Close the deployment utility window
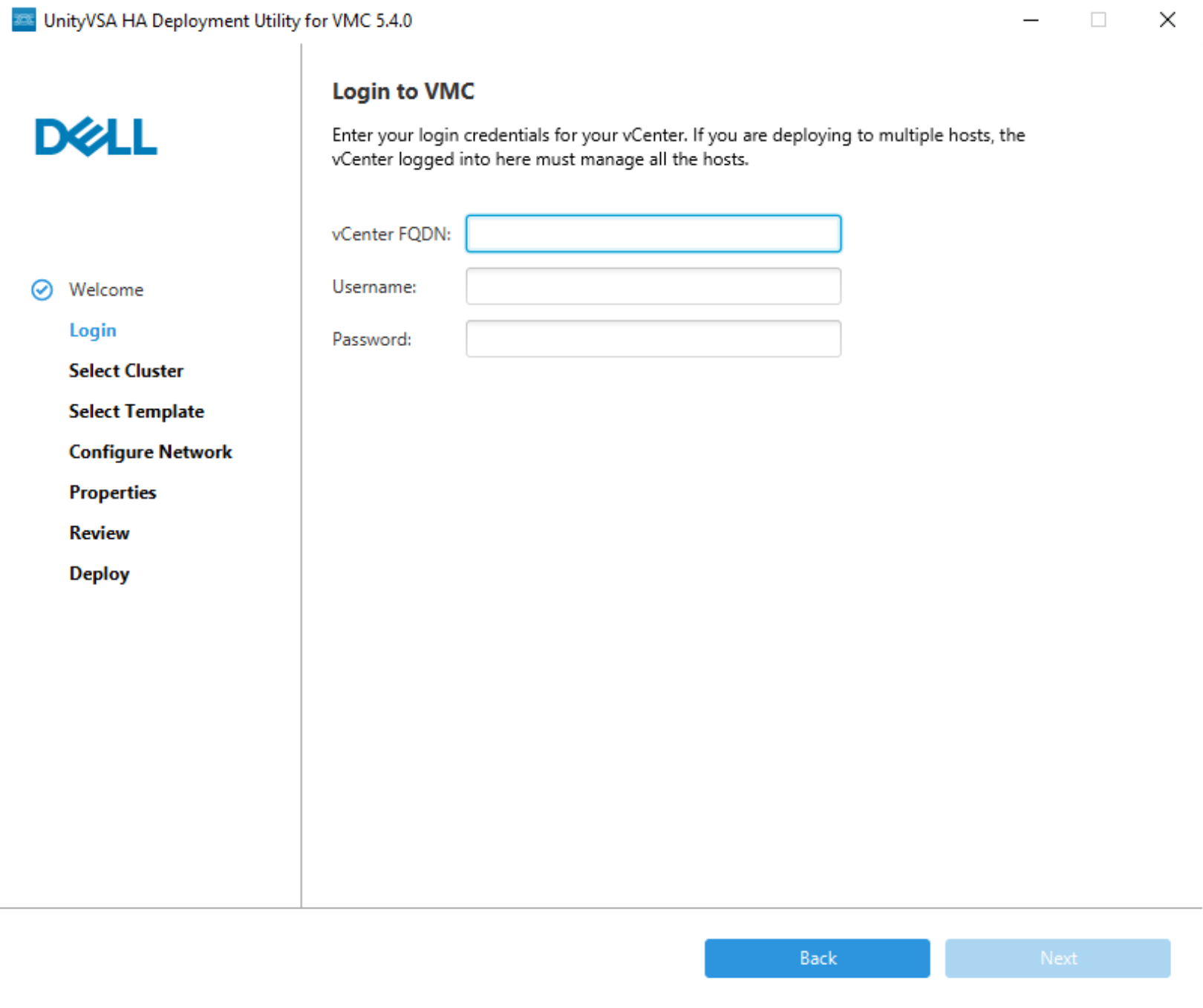 [x=1167, y=20]
